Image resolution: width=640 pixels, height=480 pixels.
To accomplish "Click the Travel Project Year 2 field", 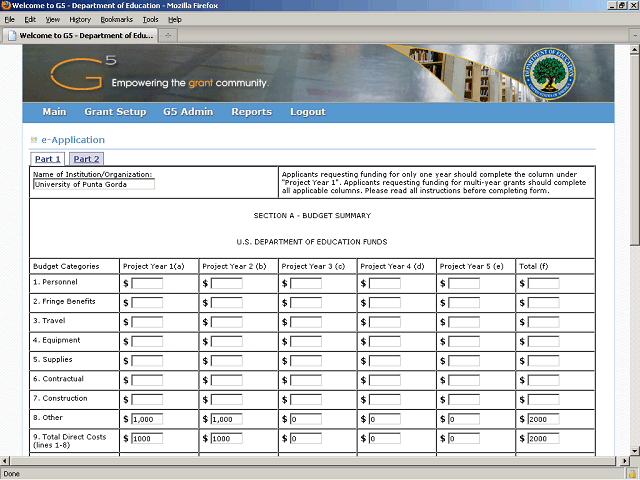I will pos(226,323).
